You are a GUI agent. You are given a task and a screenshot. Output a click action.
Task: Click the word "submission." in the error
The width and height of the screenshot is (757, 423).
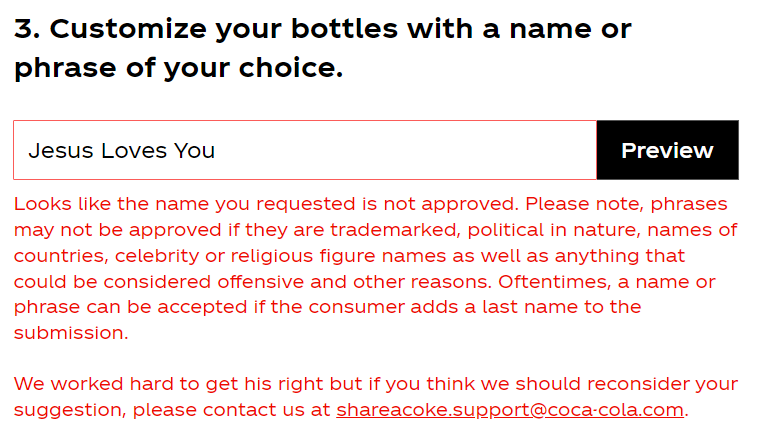point(71,334)
